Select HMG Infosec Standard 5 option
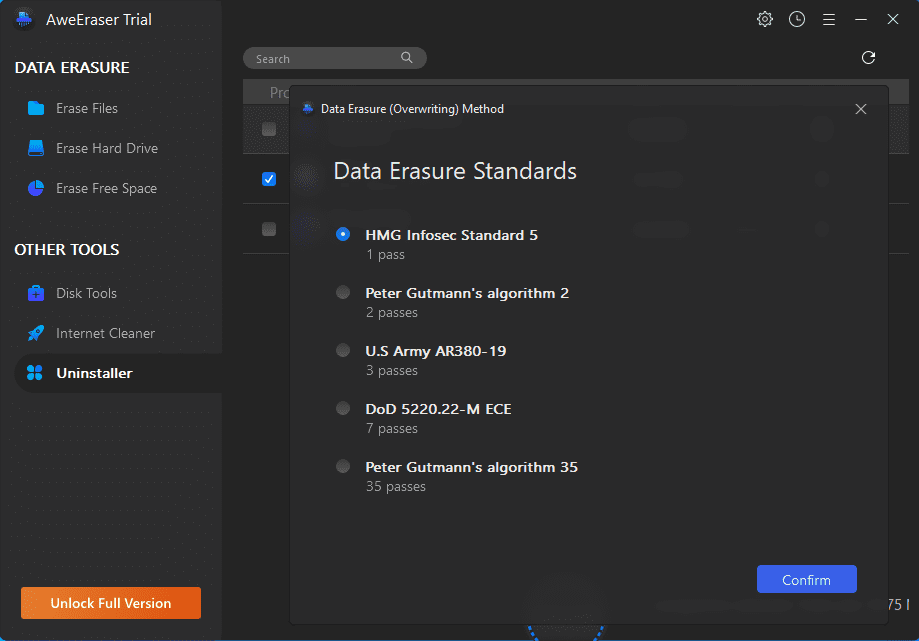The image size is (919, 641). [343, 235]
